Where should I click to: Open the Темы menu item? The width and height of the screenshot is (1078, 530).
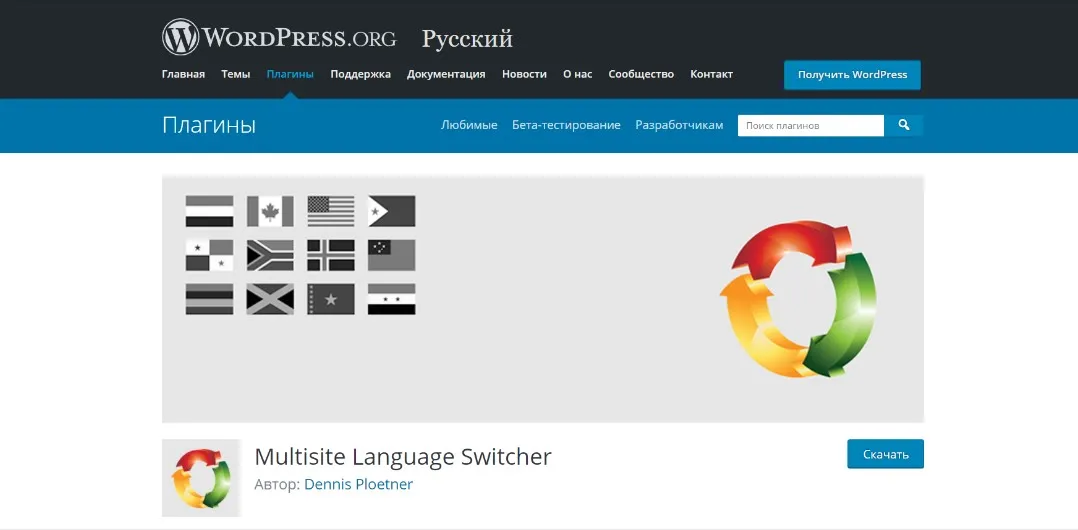(236, 74)
